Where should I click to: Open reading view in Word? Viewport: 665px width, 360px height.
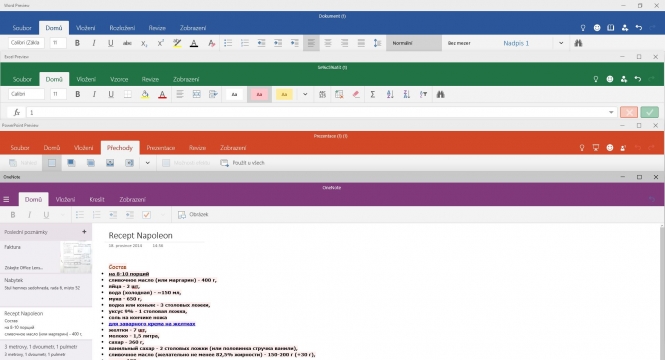coord(610,28)
